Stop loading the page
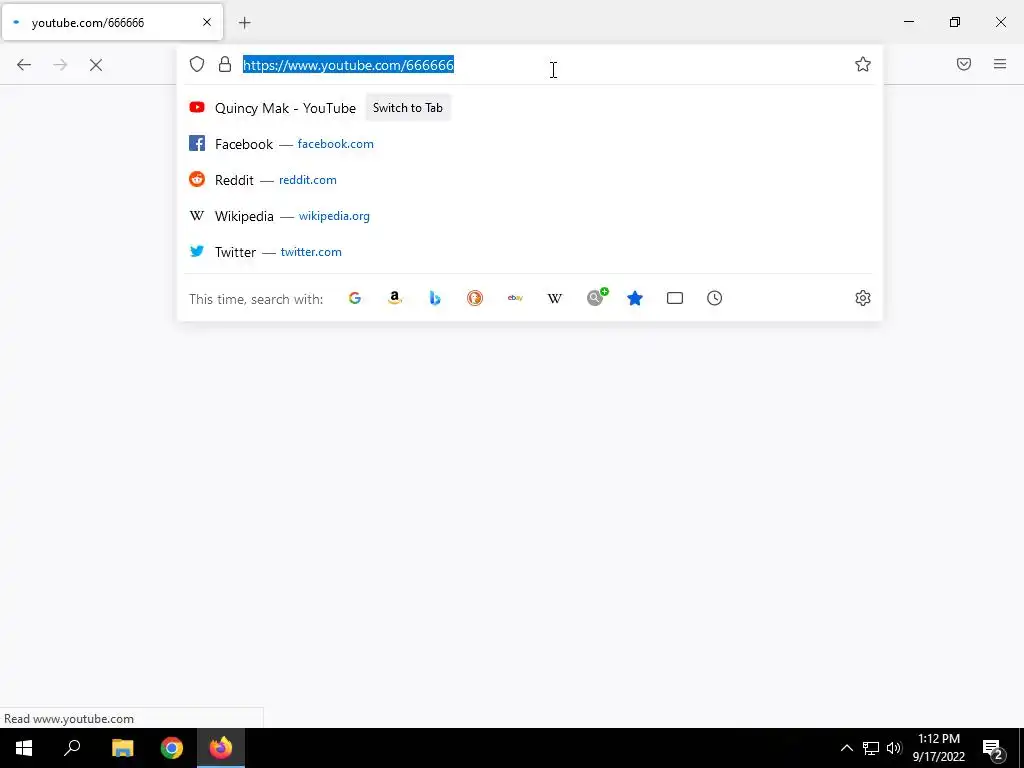Image resolution: width=1024 pixels, height=768 pixels. click(x=96, y=65)
